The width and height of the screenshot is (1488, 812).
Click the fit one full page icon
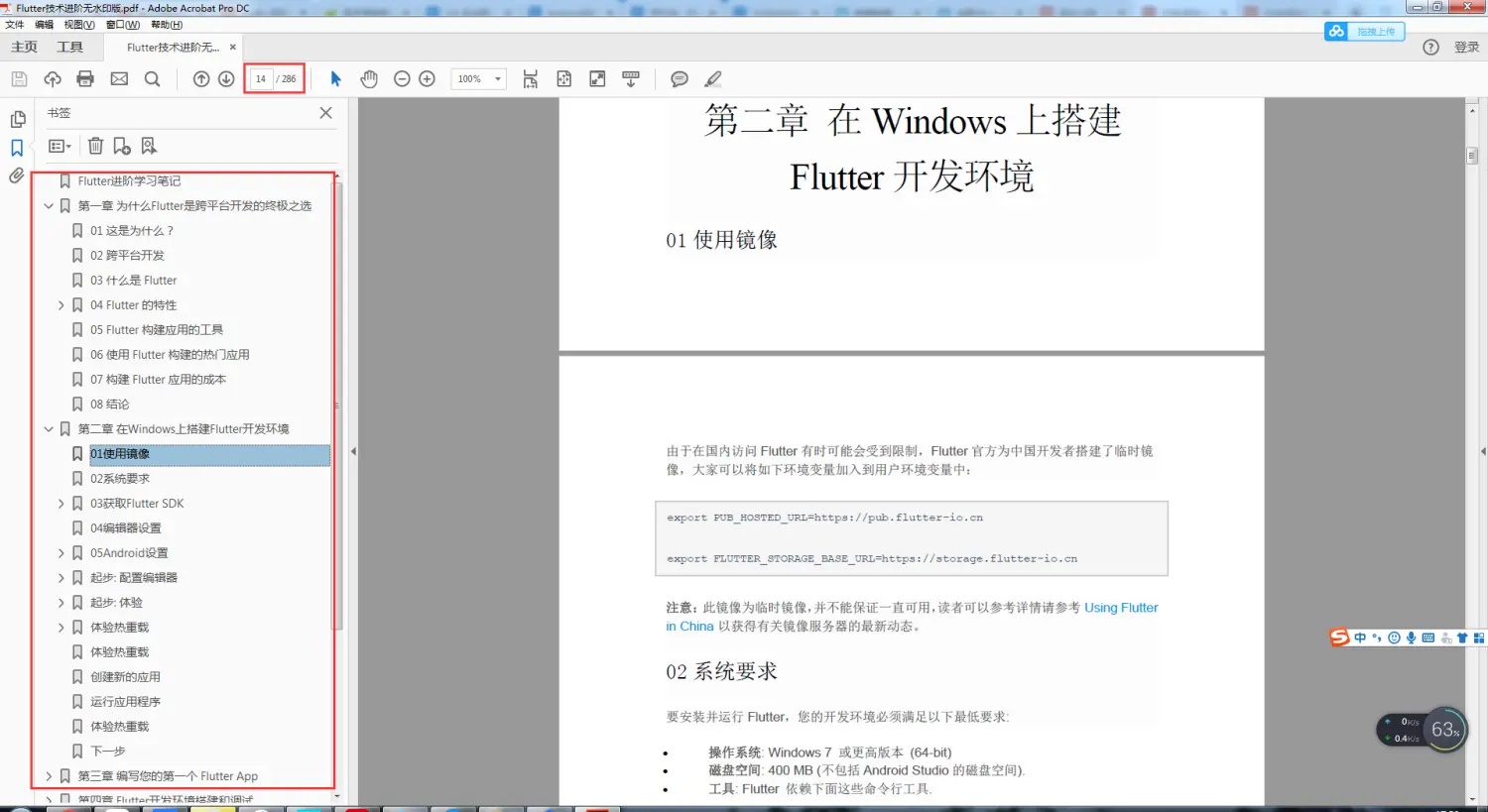tap(564, 79)
